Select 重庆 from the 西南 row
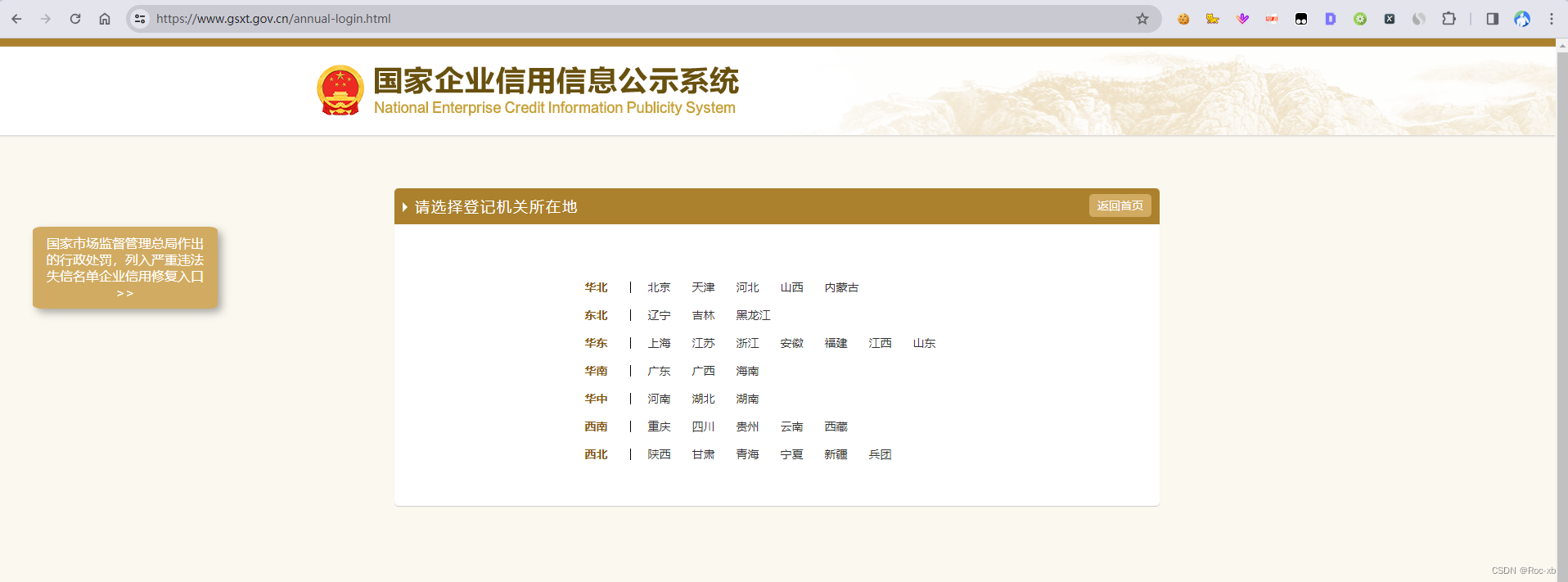The image size is (1568, 582). click(659, 426)
